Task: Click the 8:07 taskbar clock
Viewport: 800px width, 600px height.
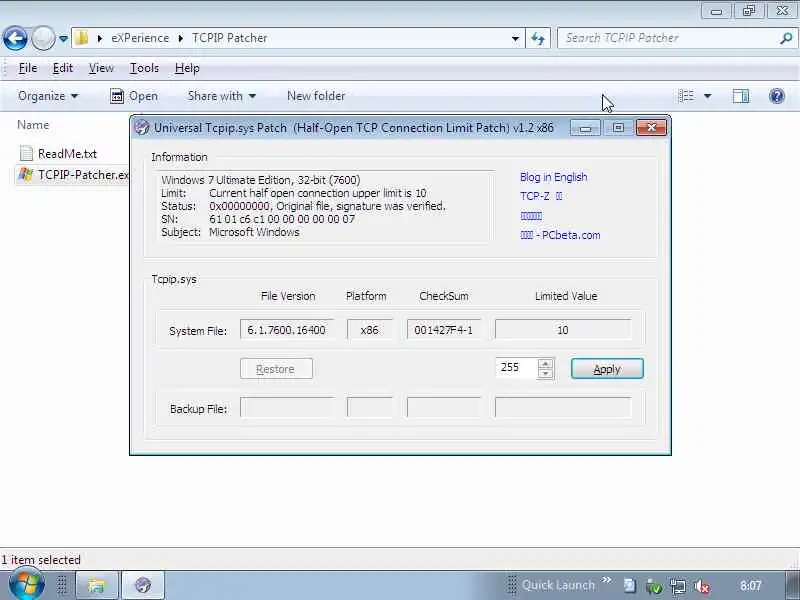Action: tap(750, 586)
